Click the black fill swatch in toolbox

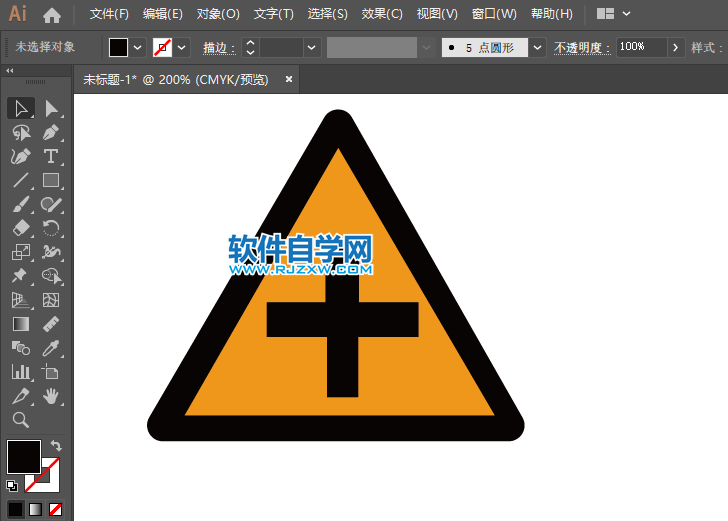click(23, 457)
